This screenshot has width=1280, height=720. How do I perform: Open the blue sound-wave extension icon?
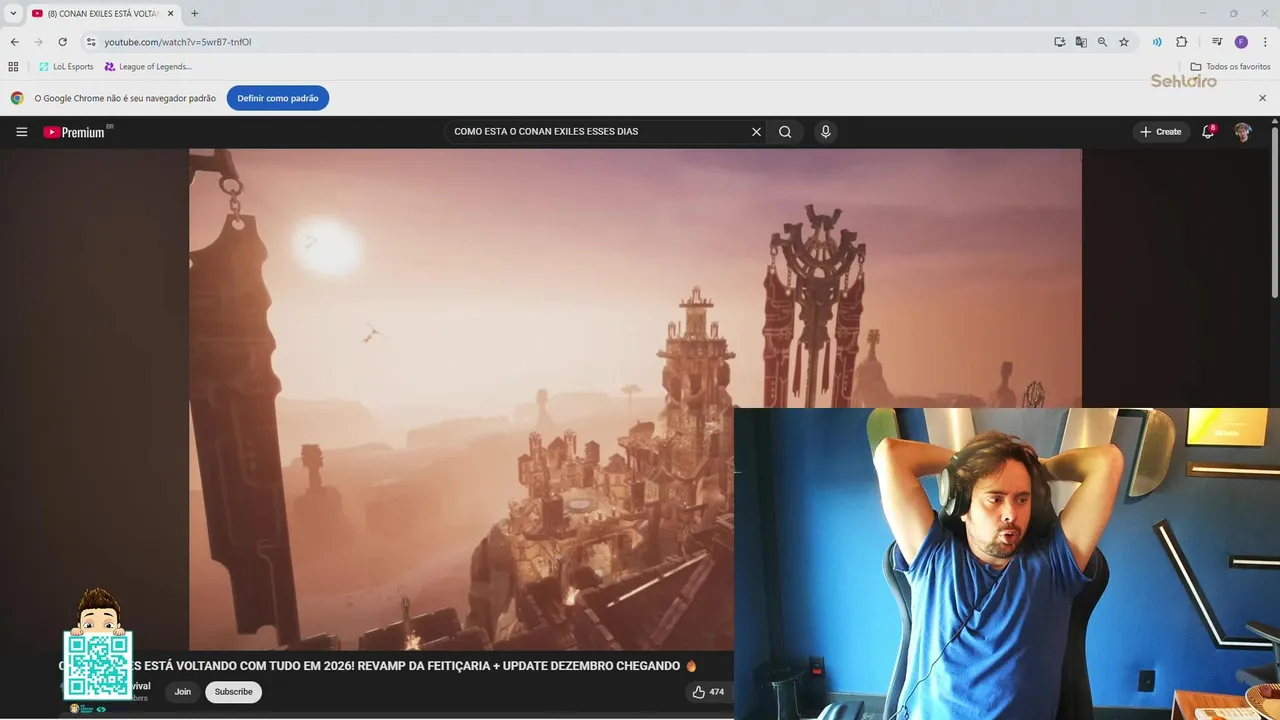[1157, 42]
